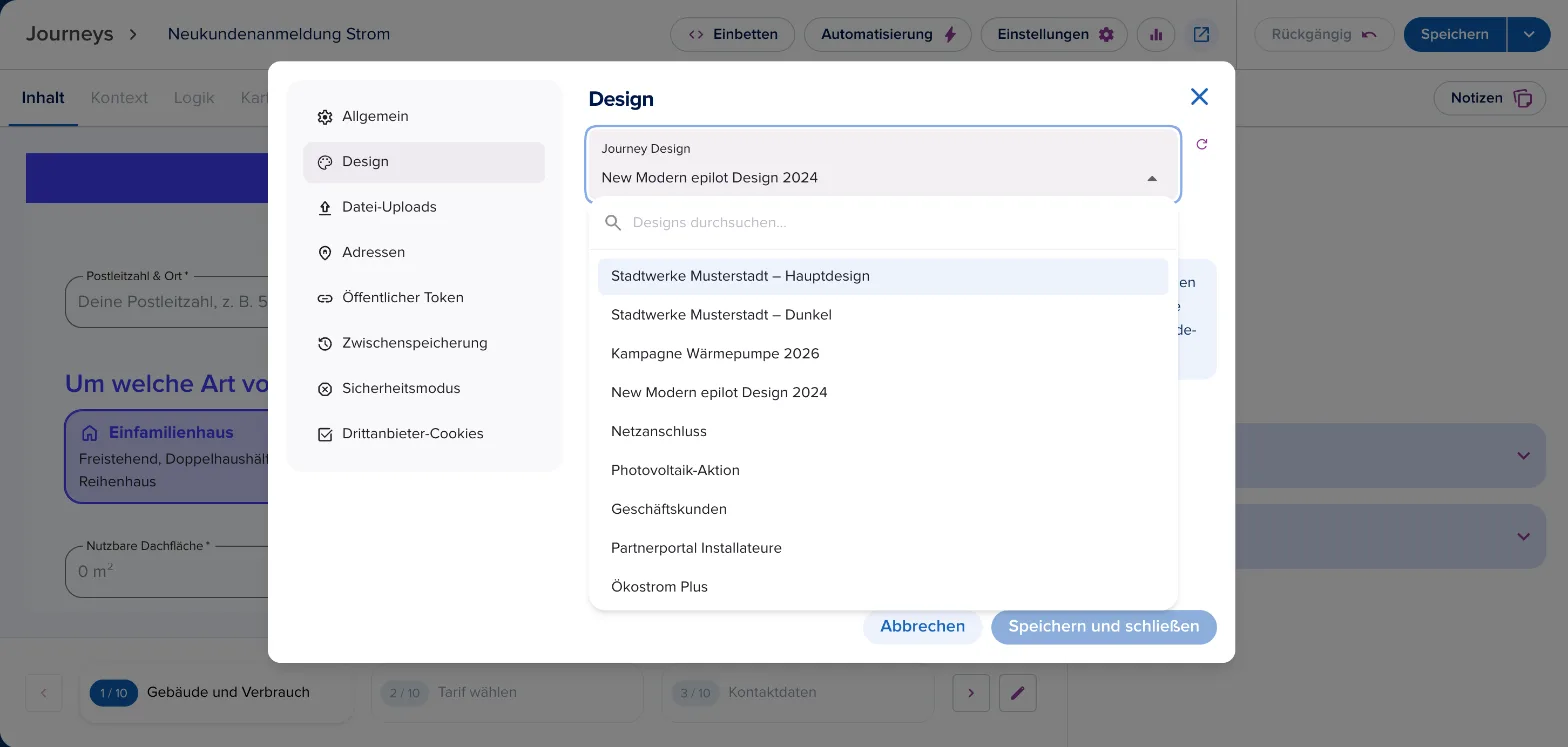Screen dimensions: 1568x747
Task: Open Zwischenspeicherung settings
Action: click(x=424, y=343)
